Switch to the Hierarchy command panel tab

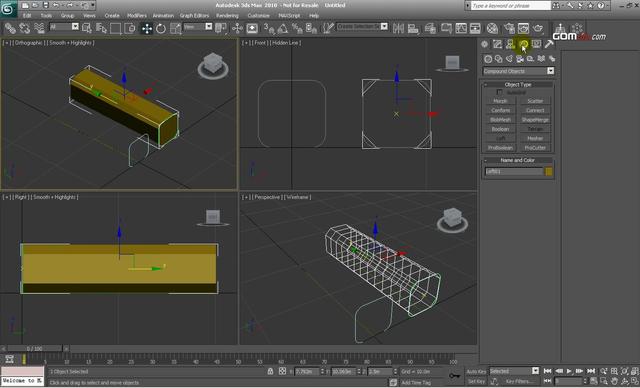(510, 44)
